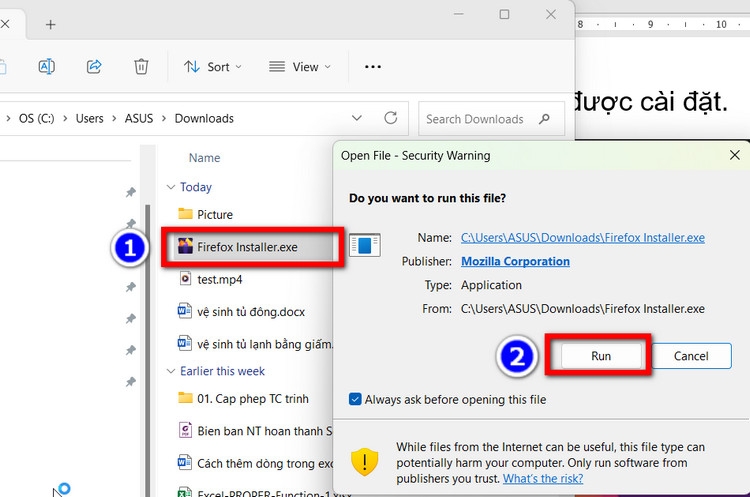Add a new Explorer tab
The image size is (750, 497).
point(51,24)
